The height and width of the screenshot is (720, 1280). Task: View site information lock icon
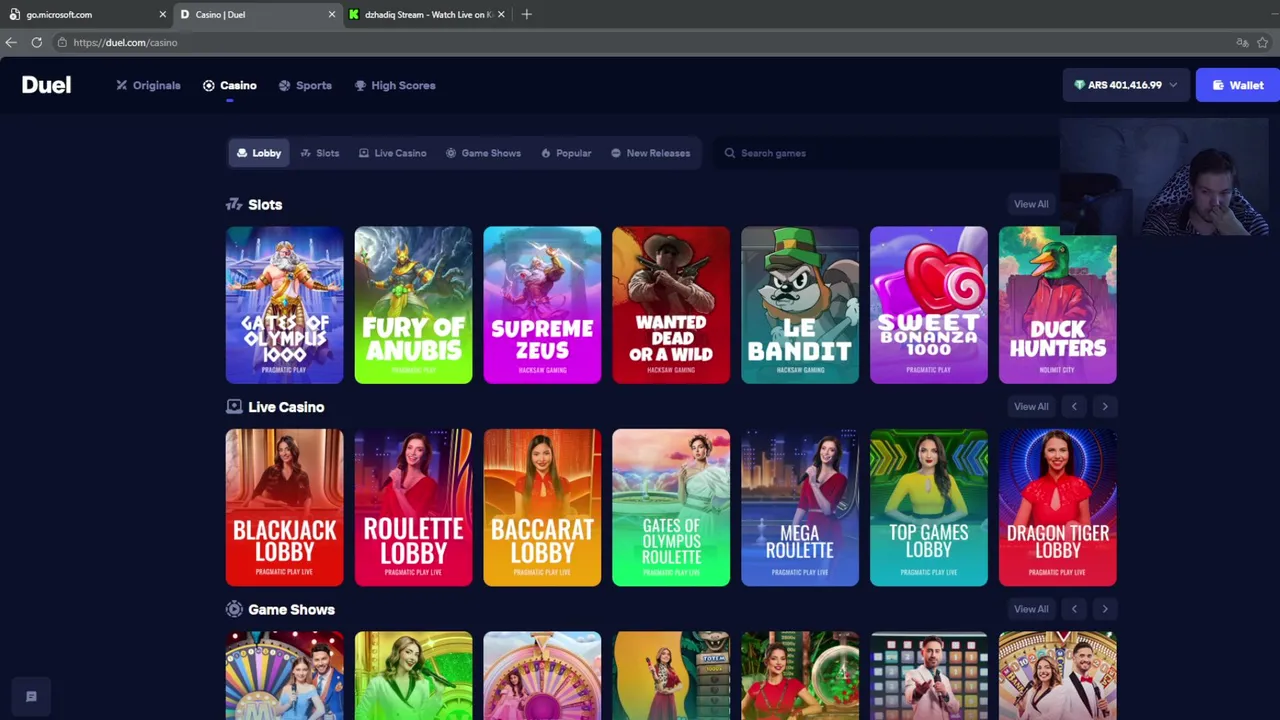(x=62, y=42)
